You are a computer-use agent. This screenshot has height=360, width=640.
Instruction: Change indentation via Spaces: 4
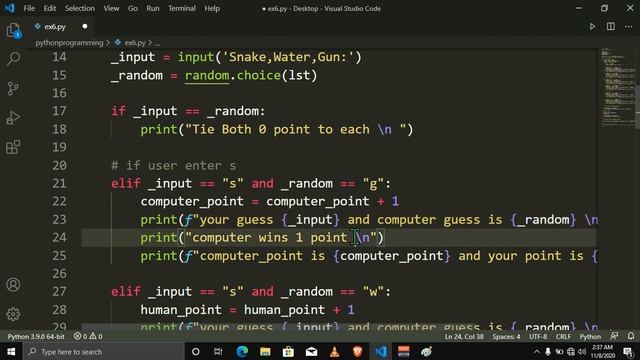click(506, 336)
